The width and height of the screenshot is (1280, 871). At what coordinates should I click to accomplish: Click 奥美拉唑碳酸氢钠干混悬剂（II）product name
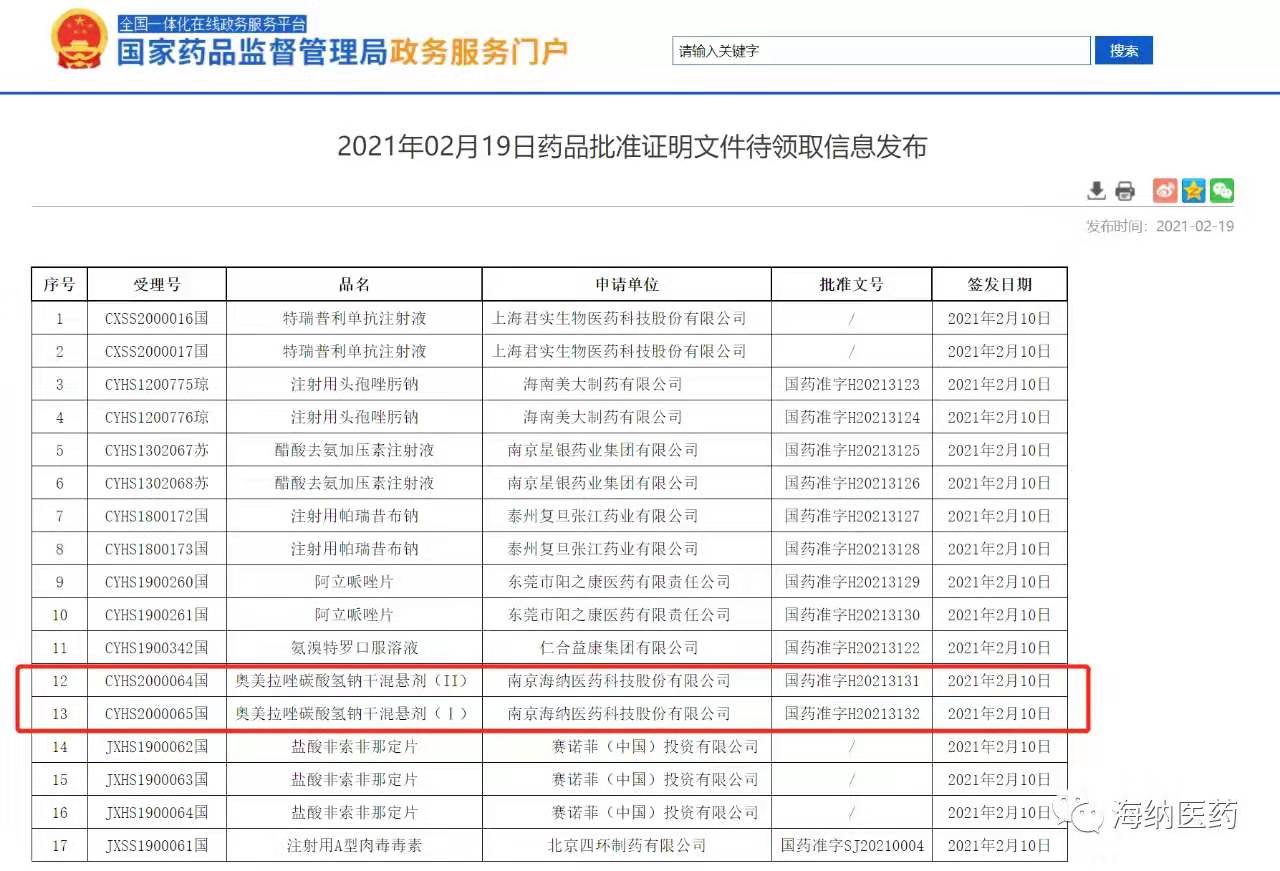pyautogui.click(x=354, y=681)
